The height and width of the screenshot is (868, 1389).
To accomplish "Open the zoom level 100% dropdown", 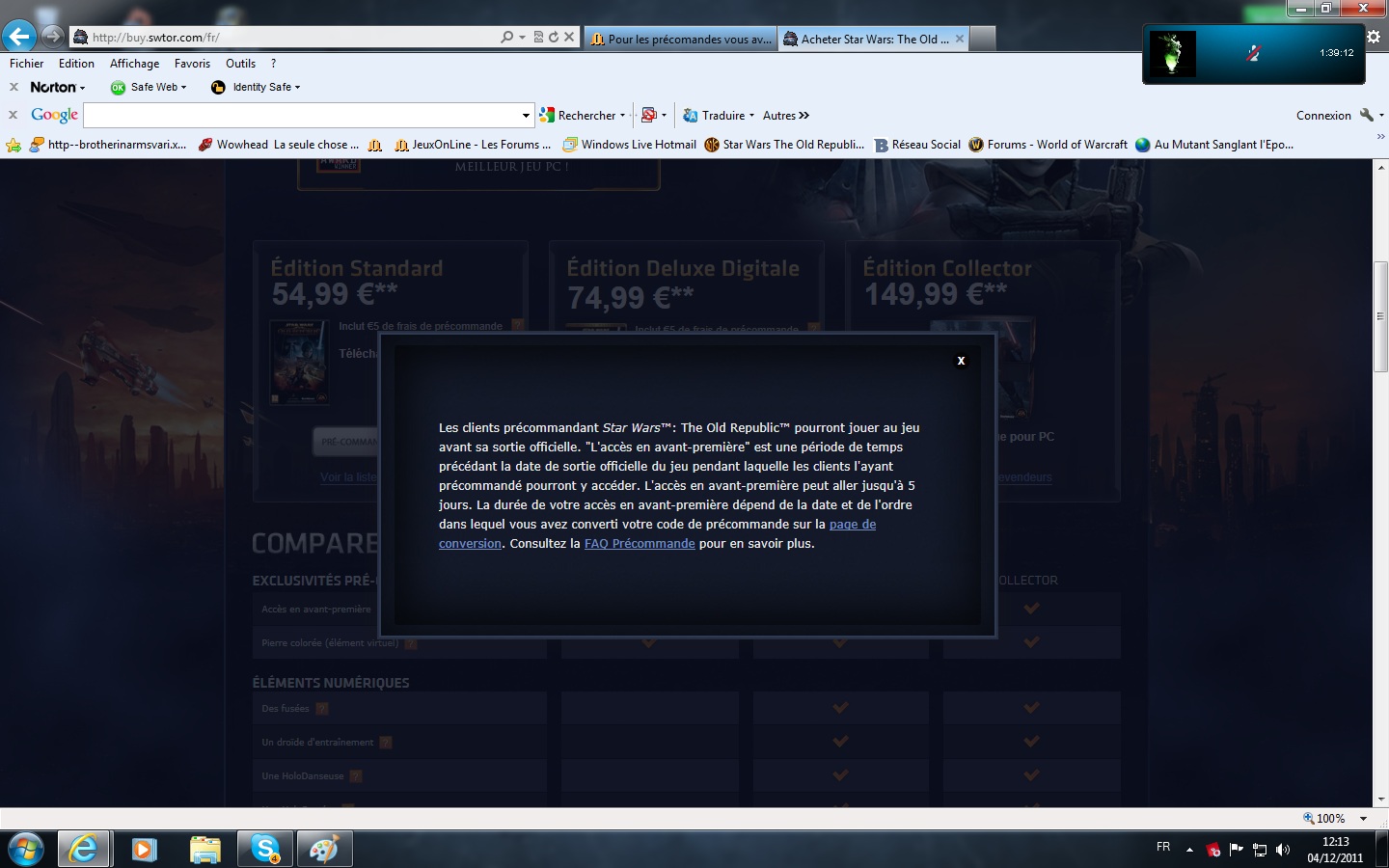I will pos(1363,818).
